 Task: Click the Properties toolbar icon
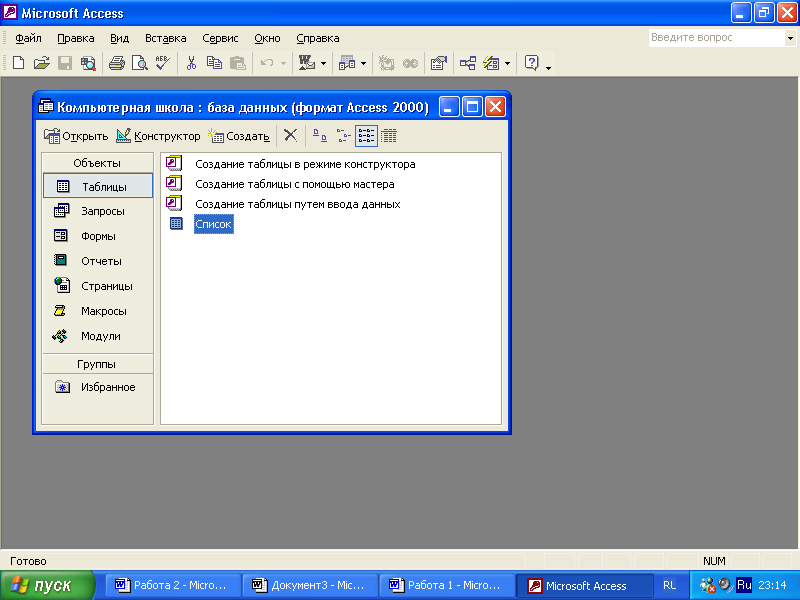tap(439, 63)
